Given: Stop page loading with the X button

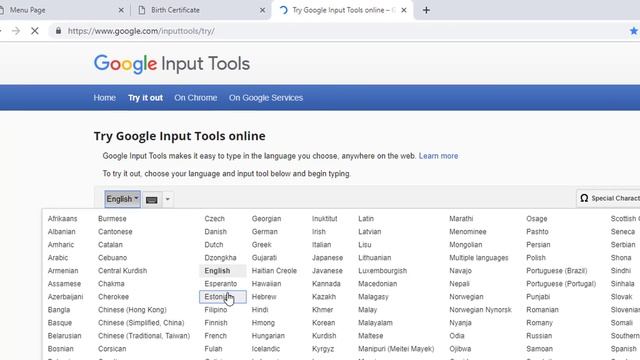Looking at the screenshot, I should tap(35, 31).
